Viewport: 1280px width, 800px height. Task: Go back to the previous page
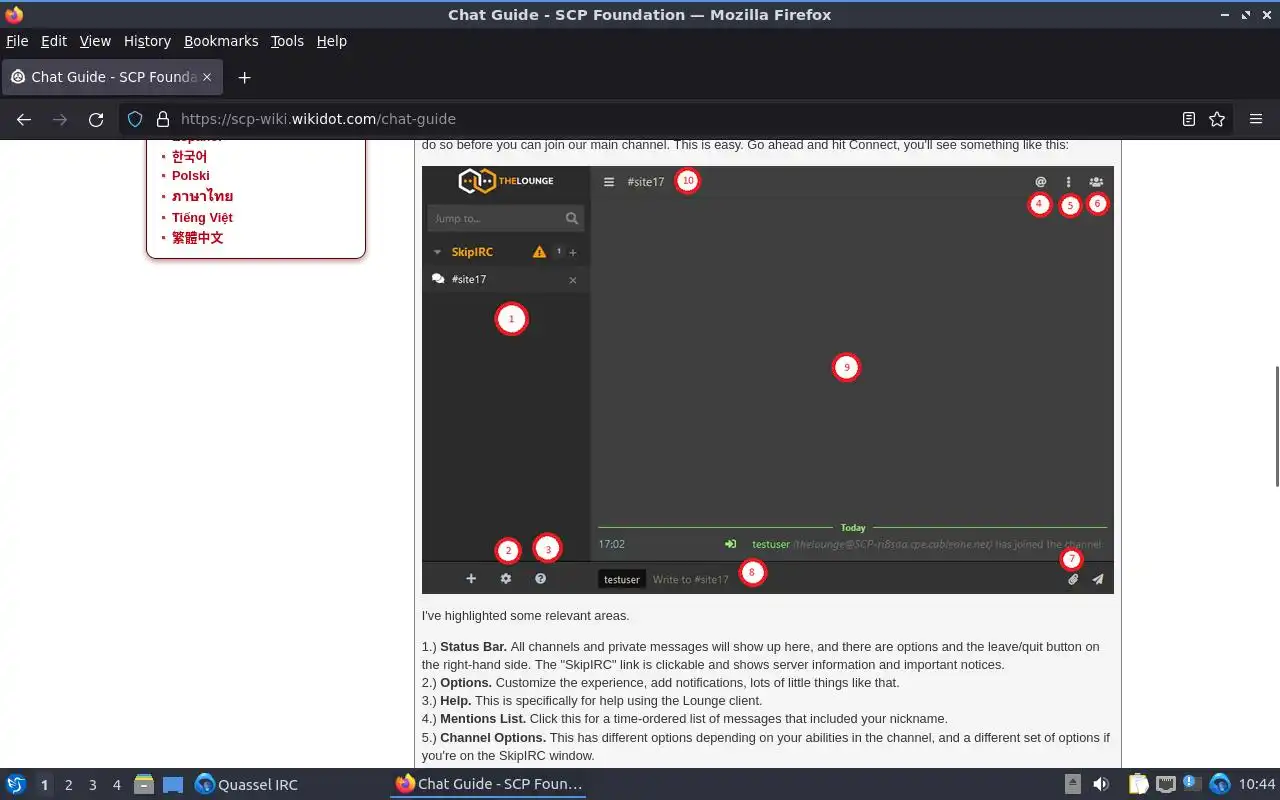click(24, 119)
